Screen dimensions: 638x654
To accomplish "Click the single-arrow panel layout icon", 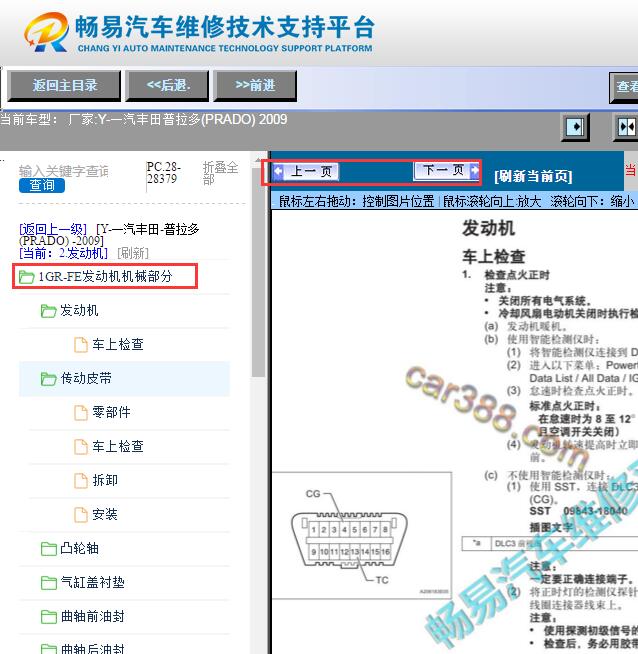I will (575, 127).
